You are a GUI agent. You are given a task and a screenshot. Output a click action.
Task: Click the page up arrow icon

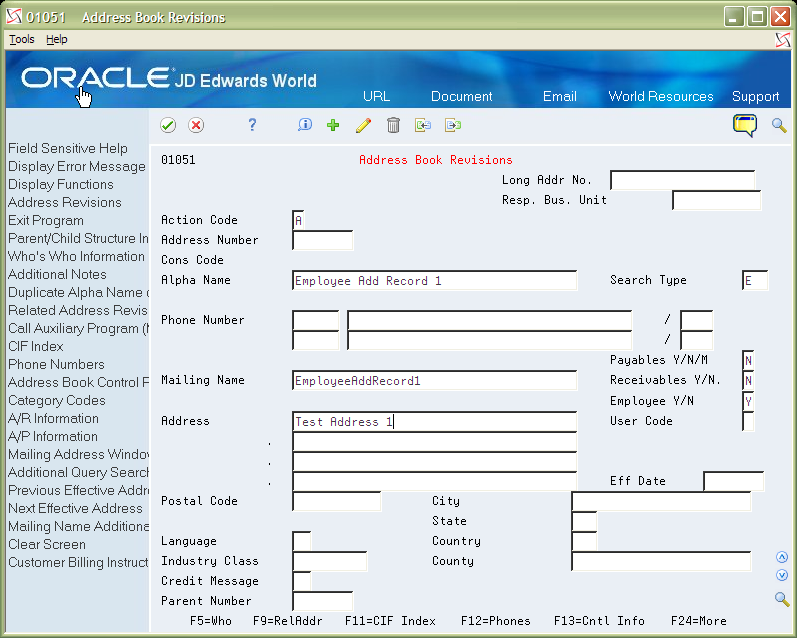782,557
